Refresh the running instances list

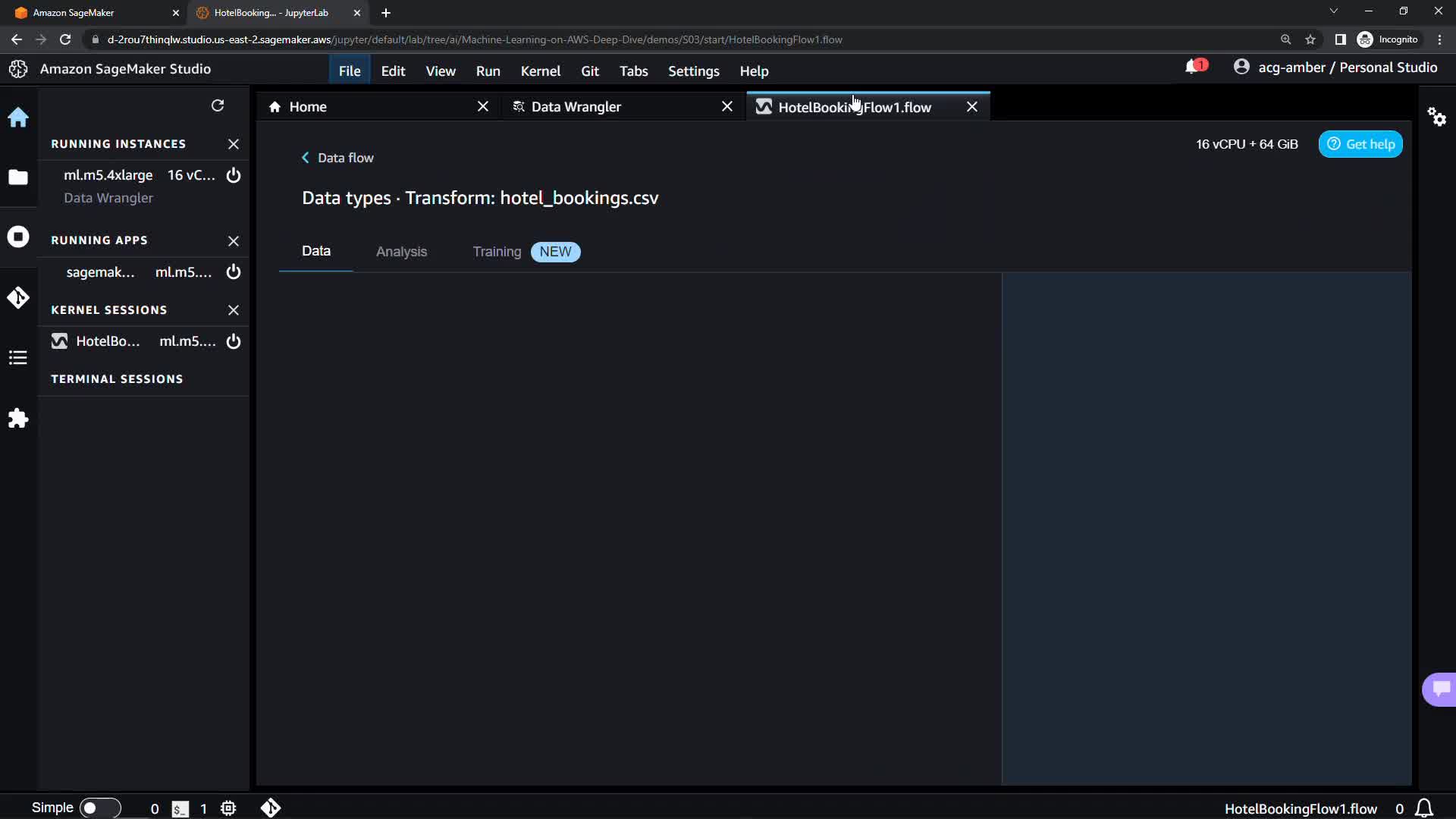coord(218,105)
